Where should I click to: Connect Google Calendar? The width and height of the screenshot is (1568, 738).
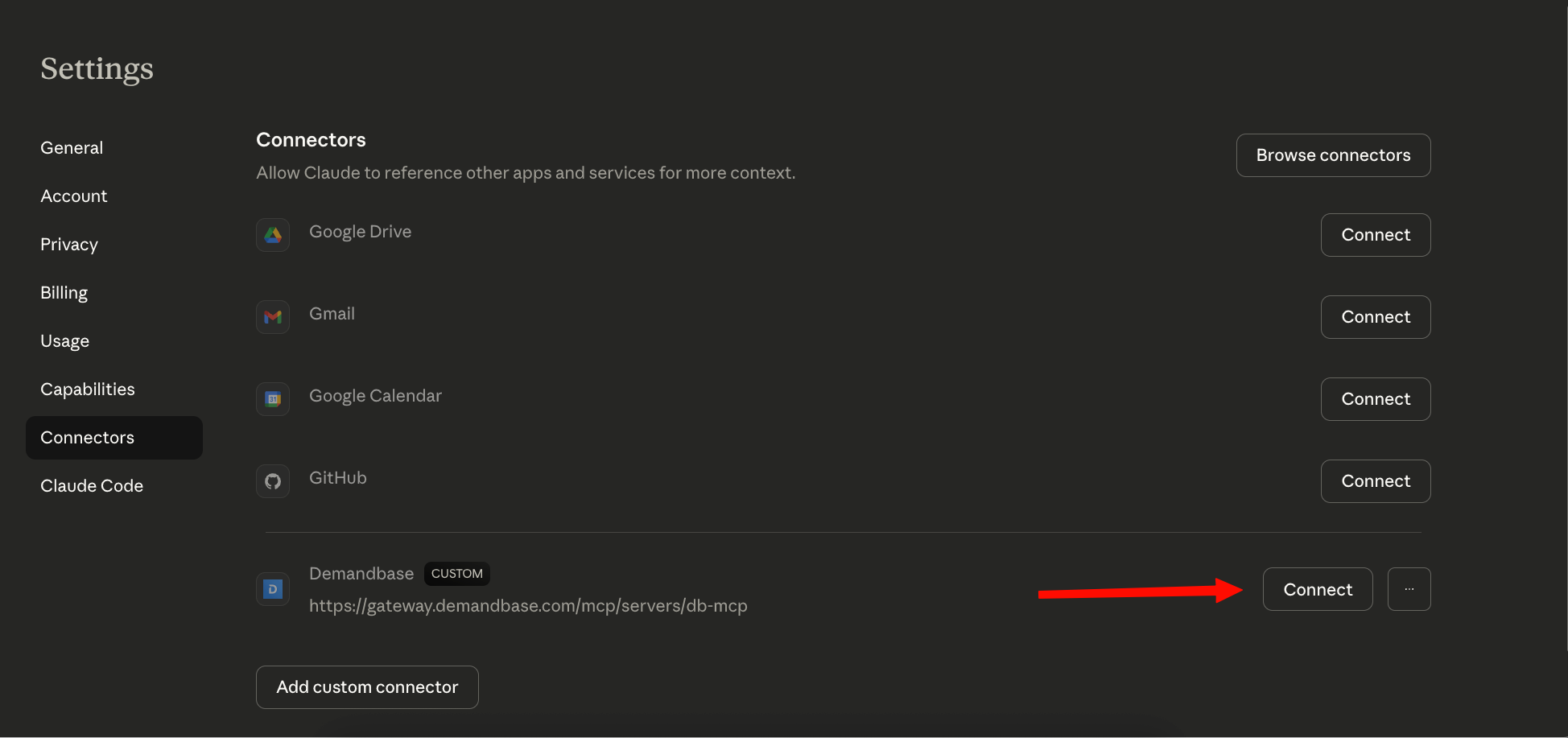(x=1376, y=399)
